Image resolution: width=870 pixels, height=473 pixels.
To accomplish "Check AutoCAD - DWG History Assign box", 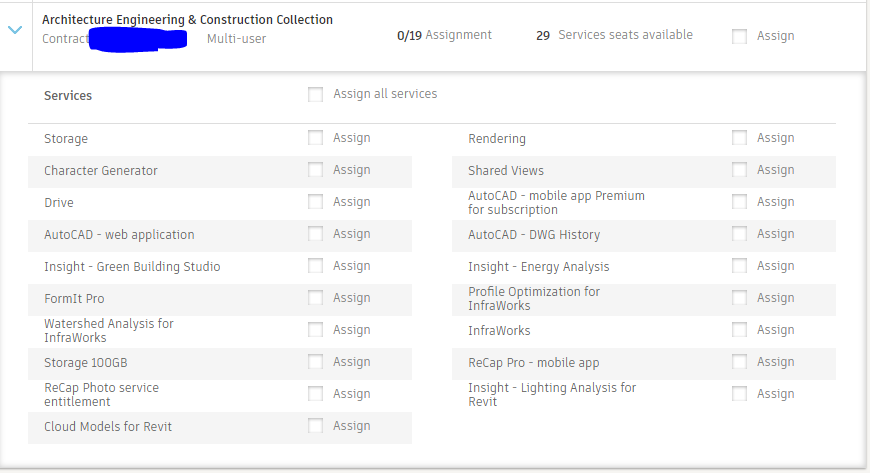I will [x=739, y=234].
